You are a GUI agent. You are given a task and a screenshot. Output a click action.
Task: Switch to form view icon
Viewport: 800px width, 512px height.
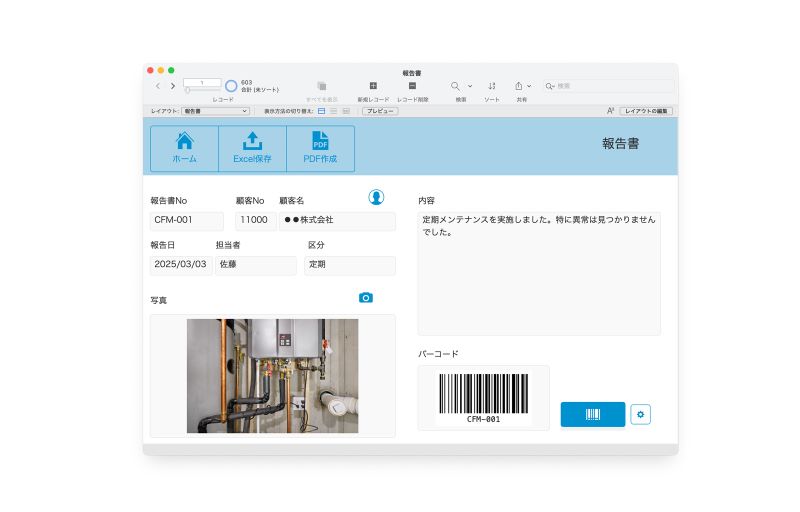[x=321, y=111]
